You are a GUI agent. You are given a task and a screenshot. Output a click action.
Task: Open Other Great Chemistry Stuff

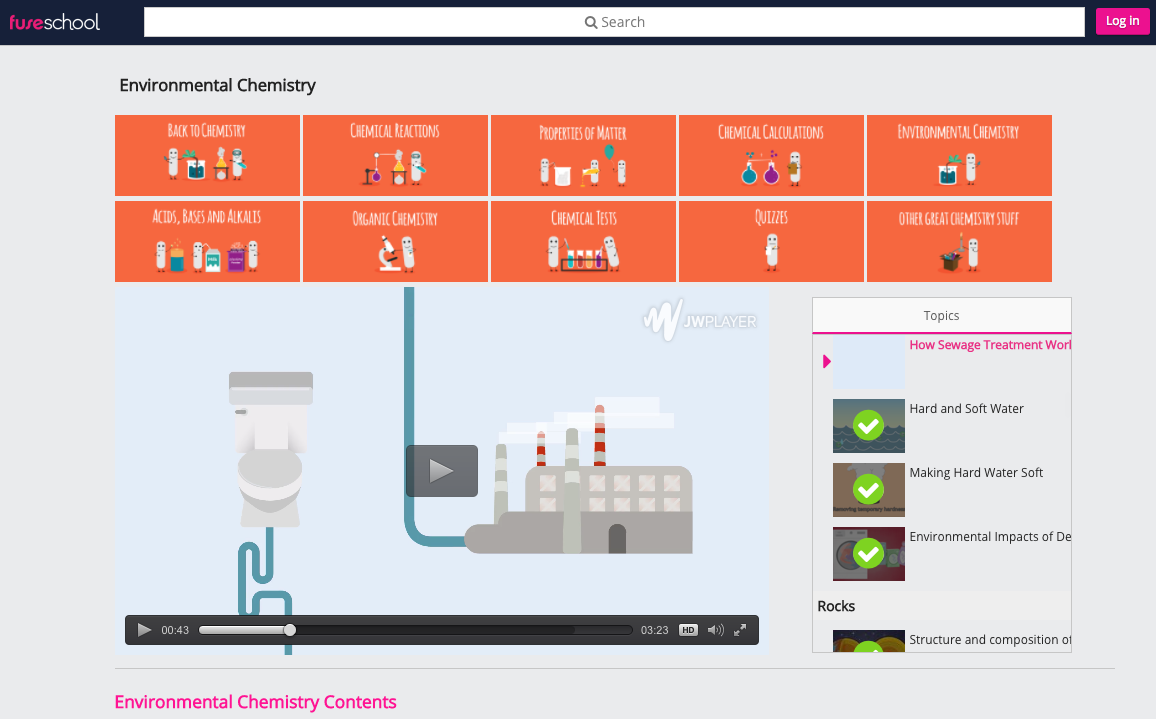coord(959,241)
